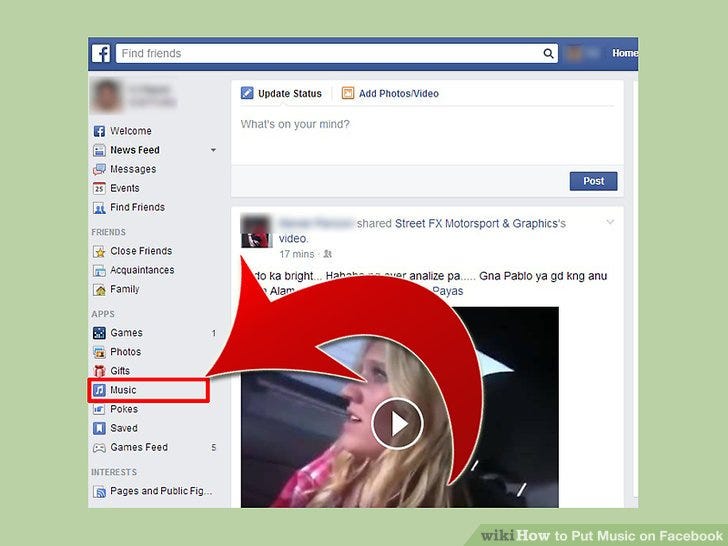The height and width of the screenshot is (546, 728).
Task: Open Acquaintances friends list
Action: (142, 270)
